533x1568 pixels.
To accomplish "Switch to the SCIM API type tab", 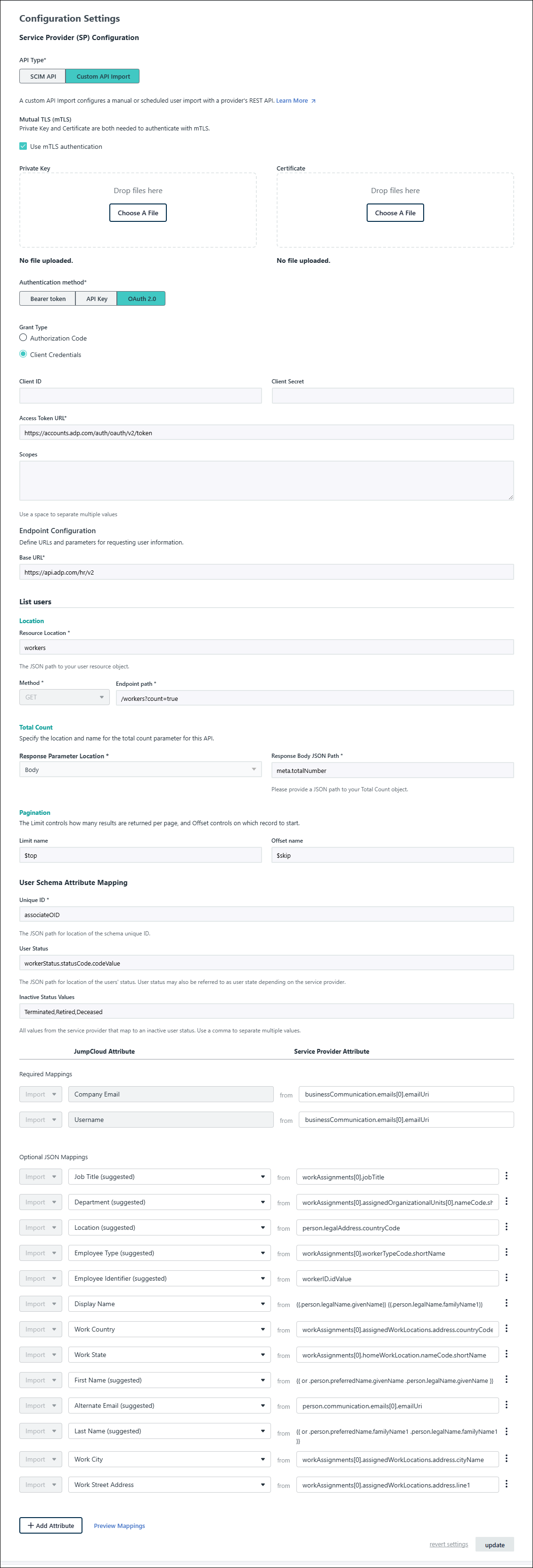I will [42, 77].
